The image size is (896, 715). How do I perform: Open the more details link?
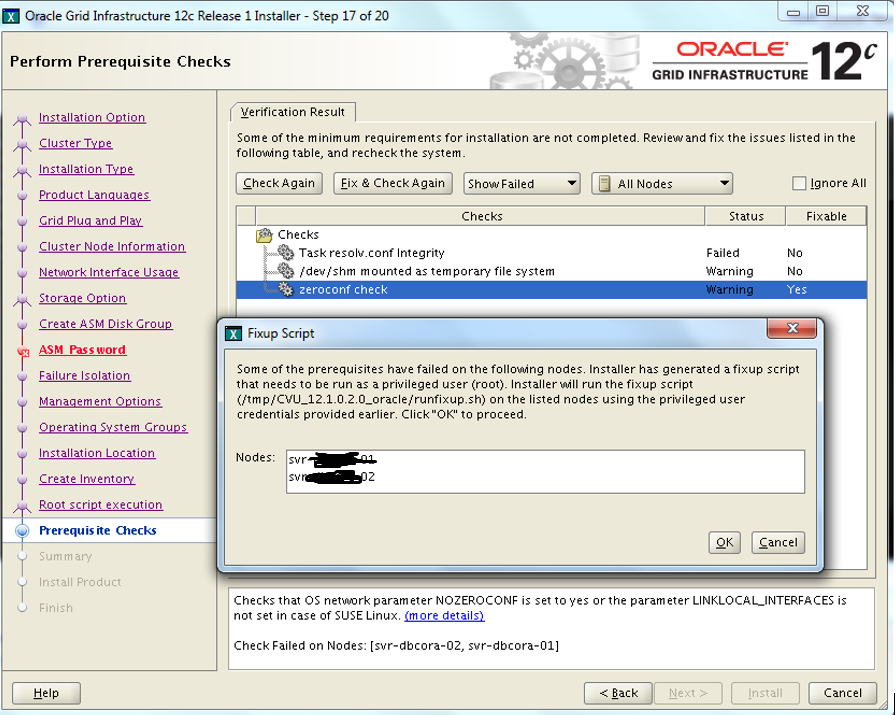444,616
